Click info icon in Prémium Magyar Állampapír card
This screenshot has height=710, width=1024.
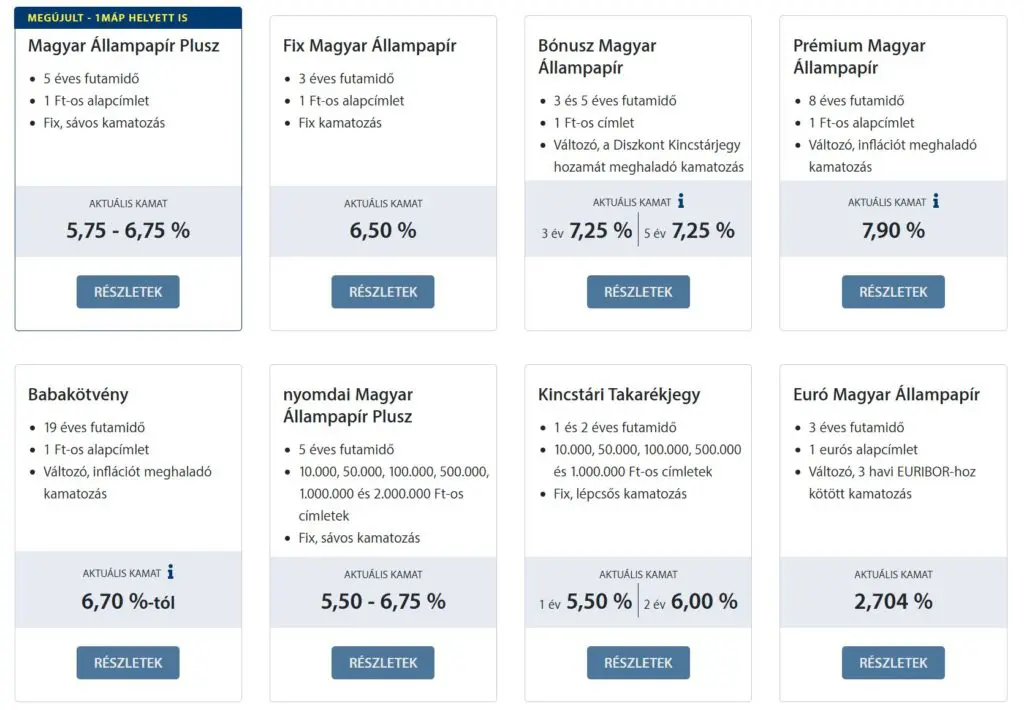pos(936,201)
